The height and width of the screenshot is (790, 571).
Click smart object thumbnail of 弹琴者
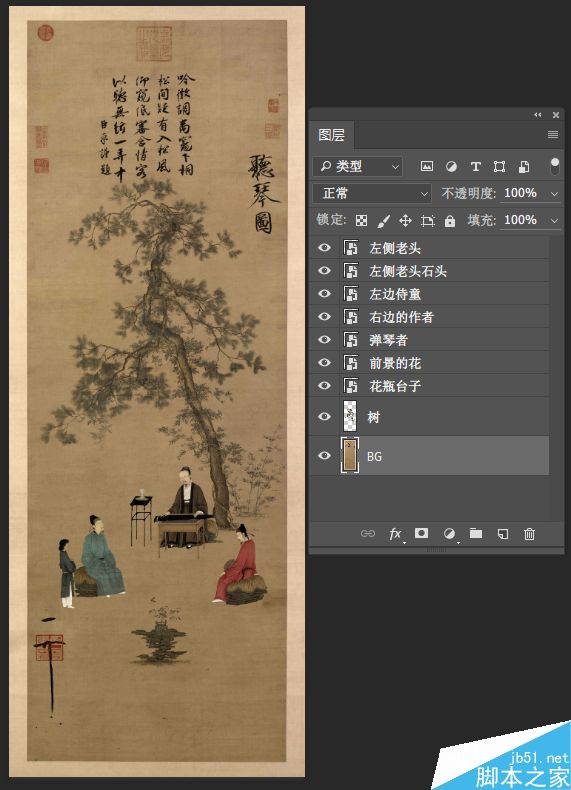(x=350, y=340)
